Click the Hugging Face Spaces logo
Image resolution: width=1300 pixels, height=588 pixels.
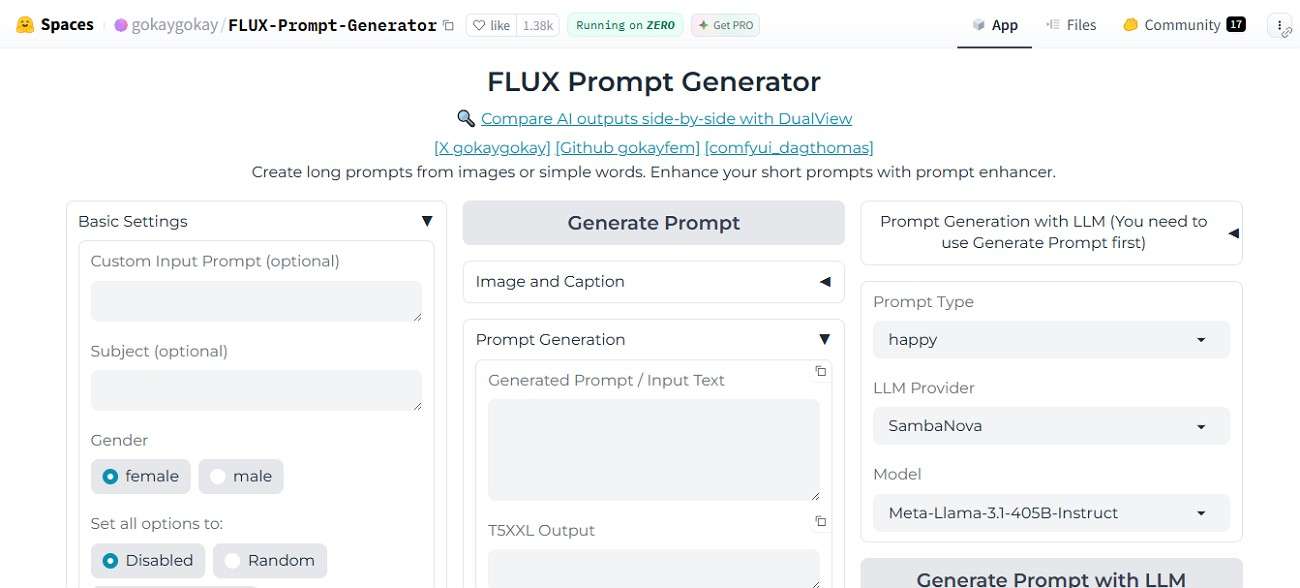click(25, 24)
